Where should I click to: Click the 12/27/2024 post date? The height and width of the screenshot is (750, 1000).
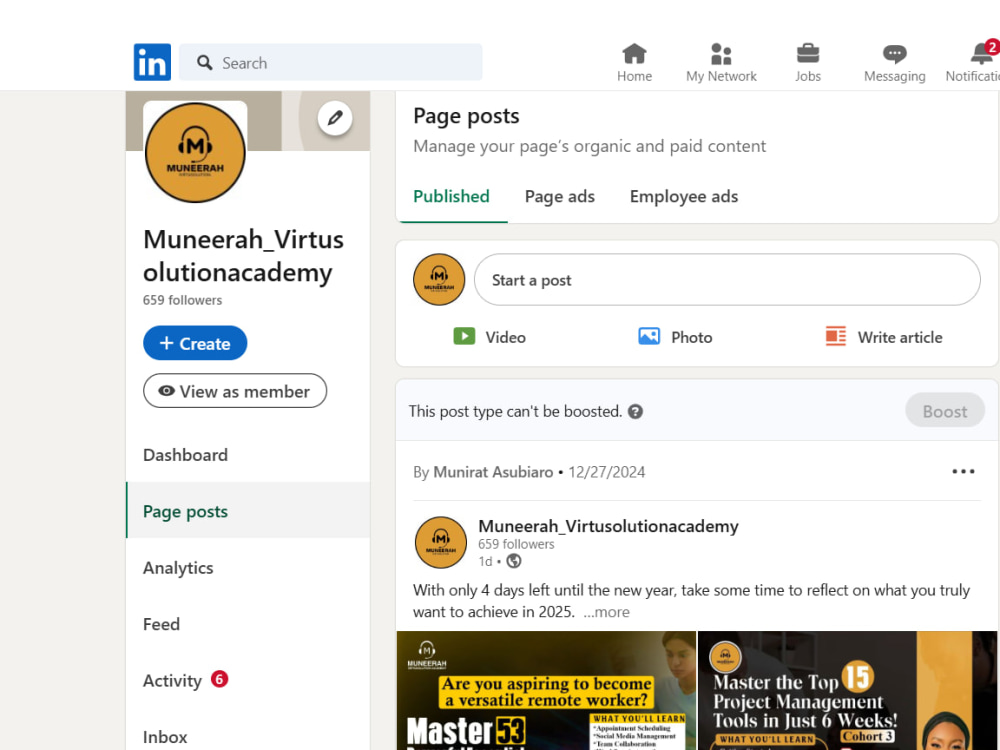pos(607,472)
